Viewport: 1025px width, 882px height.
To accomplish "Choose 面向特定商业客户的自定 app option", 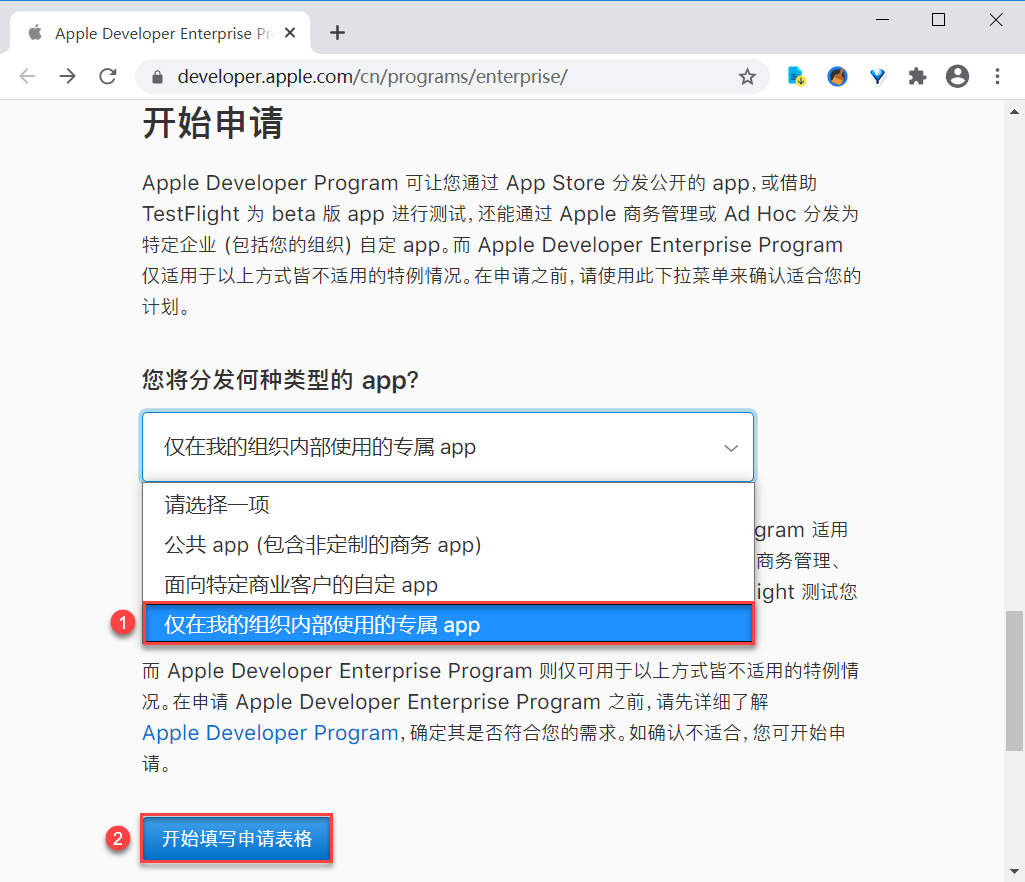I will click(x=448, y=585).
